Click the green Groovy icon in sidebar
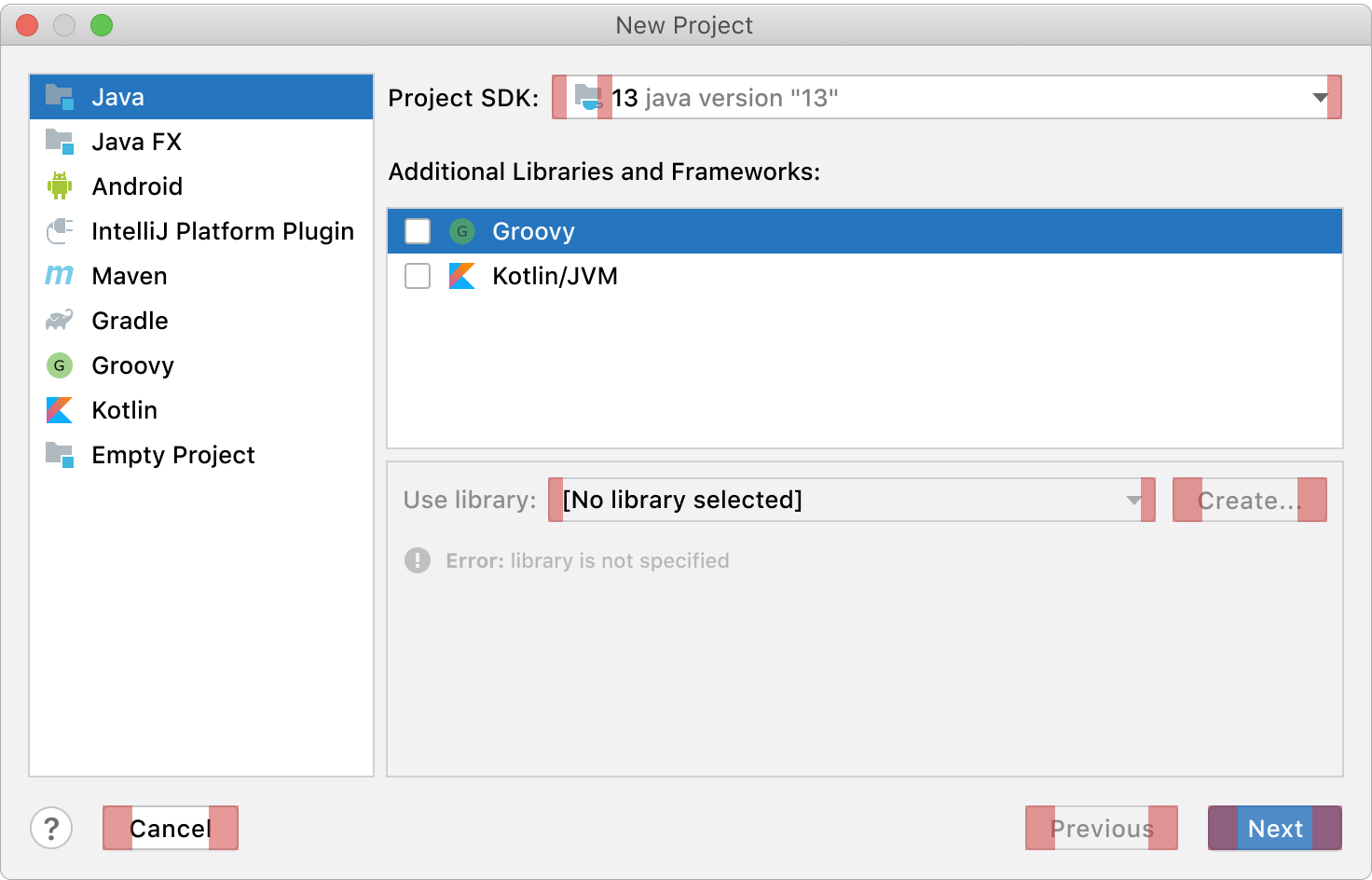1372x880 pixels. 60,365
